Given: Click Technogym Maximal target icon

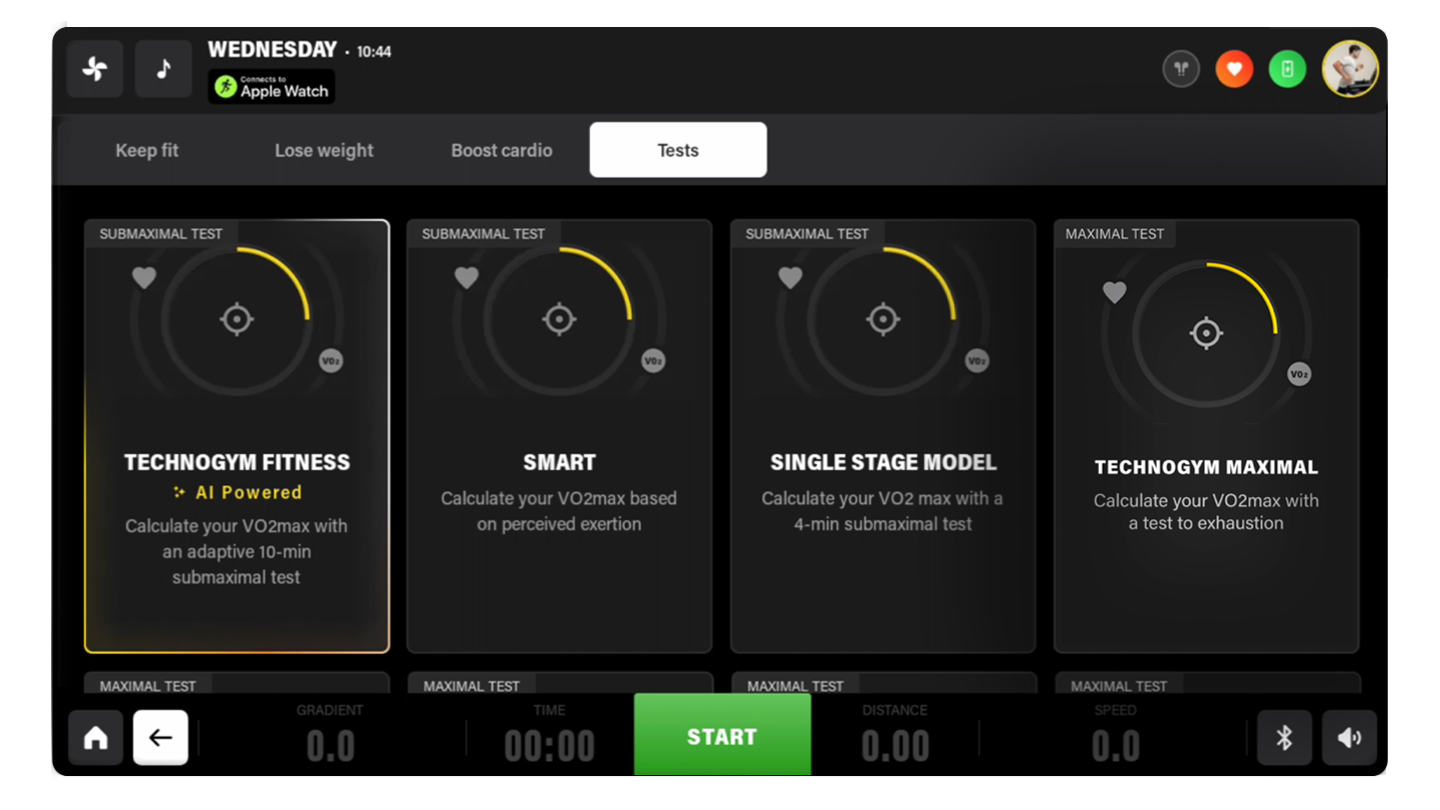Looking at the screenshot, I should click(x=1206, y=333).
